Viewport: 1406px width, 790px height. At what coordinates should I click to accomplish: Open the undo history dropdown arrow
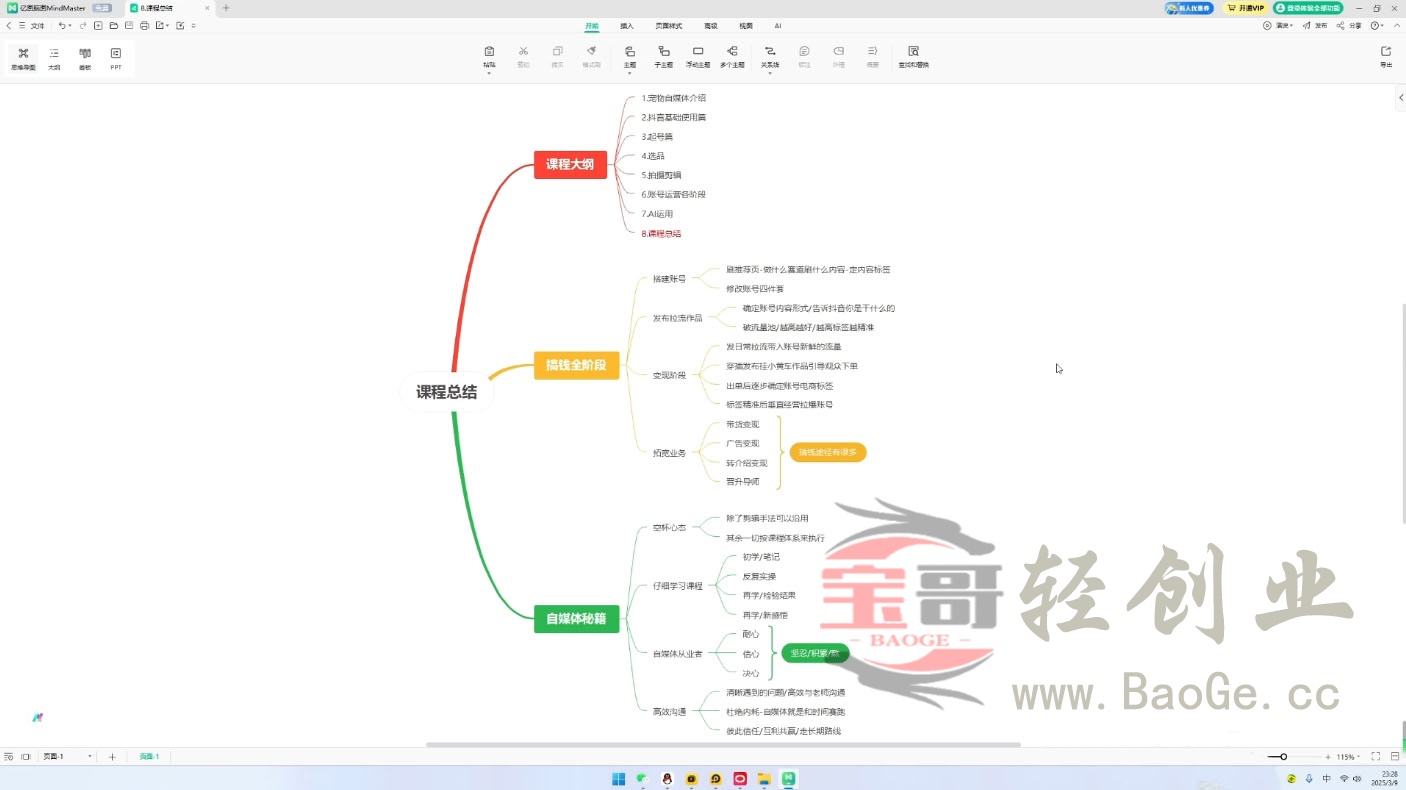coord(70,25)
